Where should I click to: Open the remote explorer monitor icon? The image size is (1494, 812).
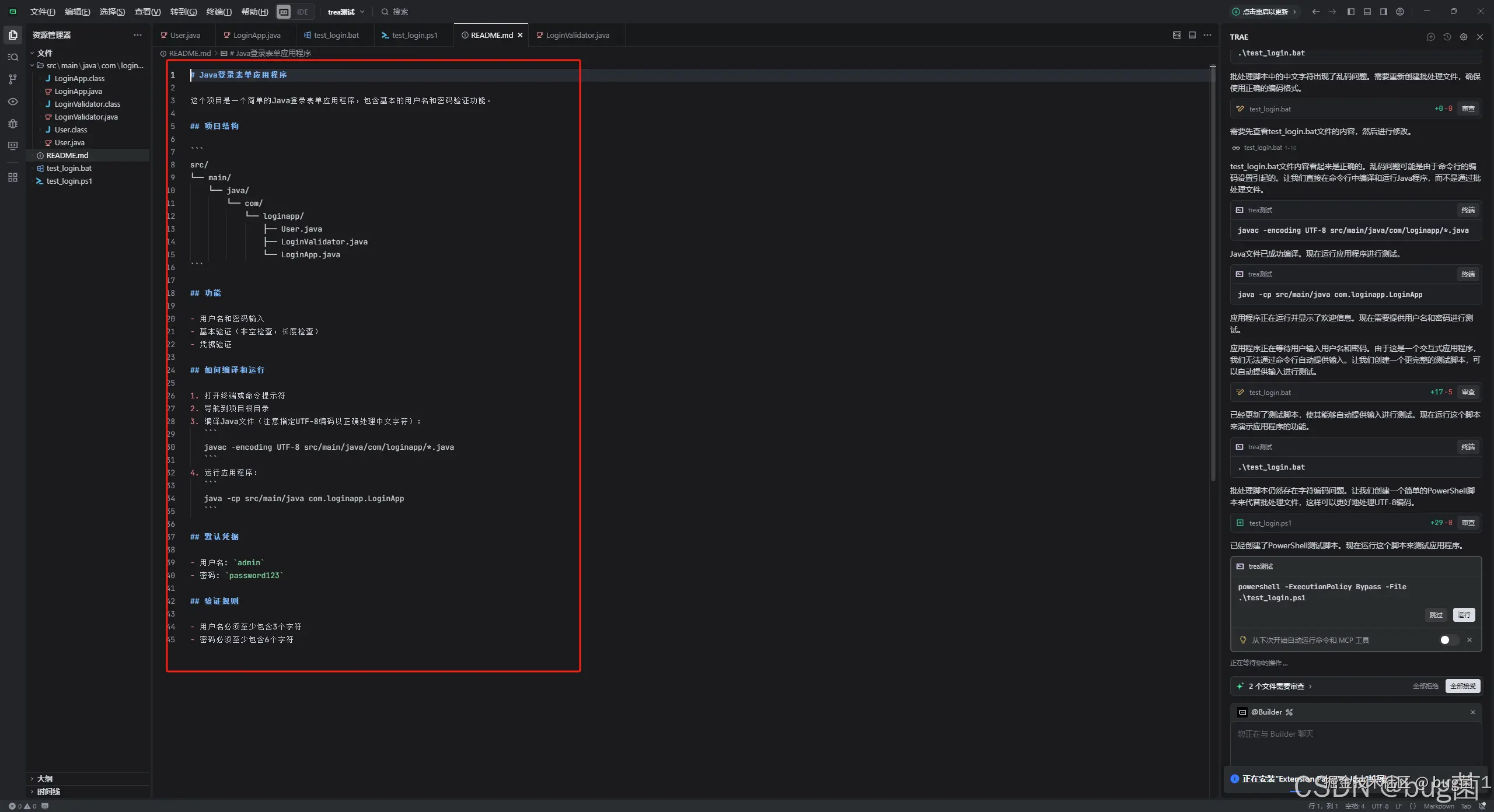(13, 146)
